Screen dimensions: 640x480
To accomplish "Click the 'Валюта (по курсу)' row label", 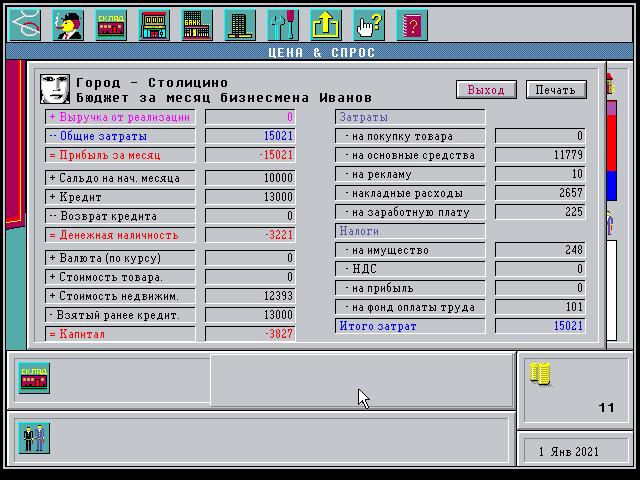I will [x=120, y=258].
